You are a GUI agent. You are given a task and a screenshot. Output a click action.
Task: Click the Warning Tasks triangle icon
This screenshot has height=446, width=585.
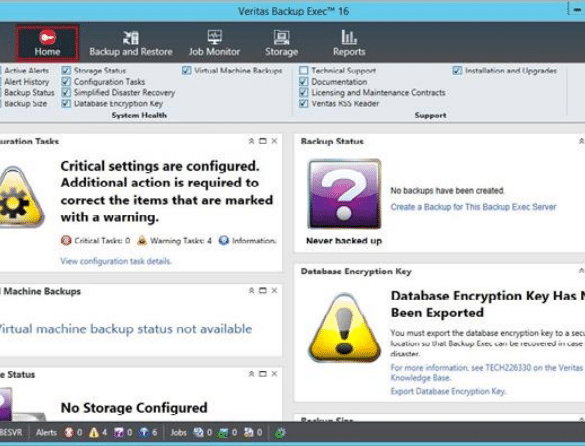coord(142,240)
